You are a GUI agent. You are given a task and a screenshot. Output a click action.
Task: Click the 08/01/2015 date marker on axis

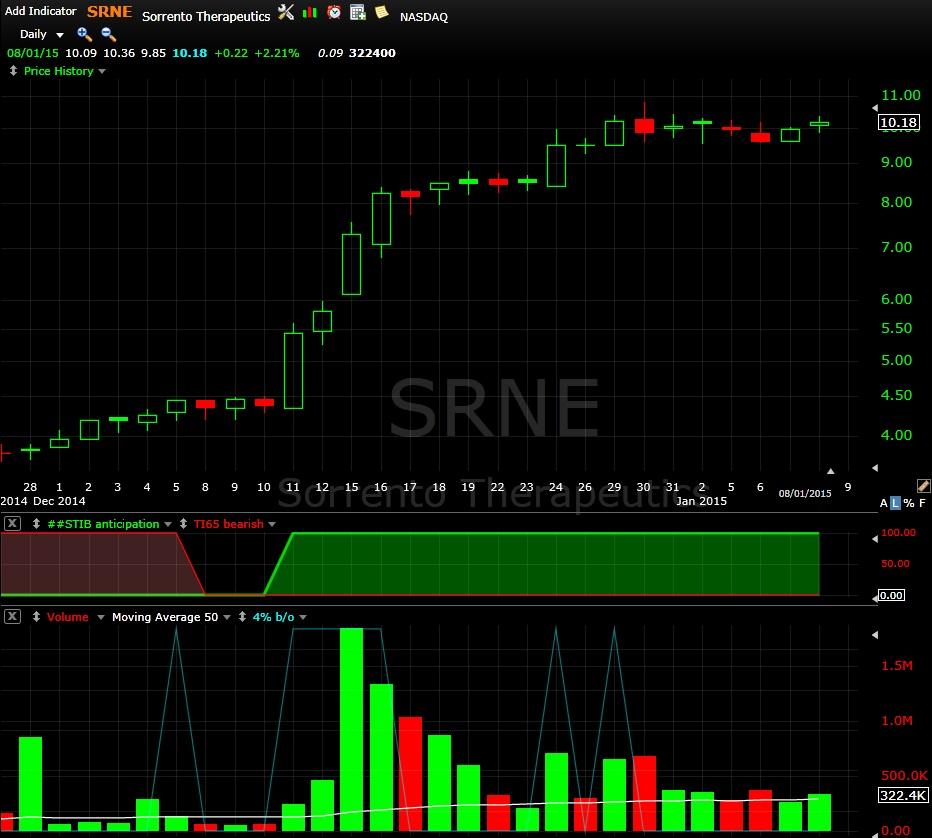point(805,493)
